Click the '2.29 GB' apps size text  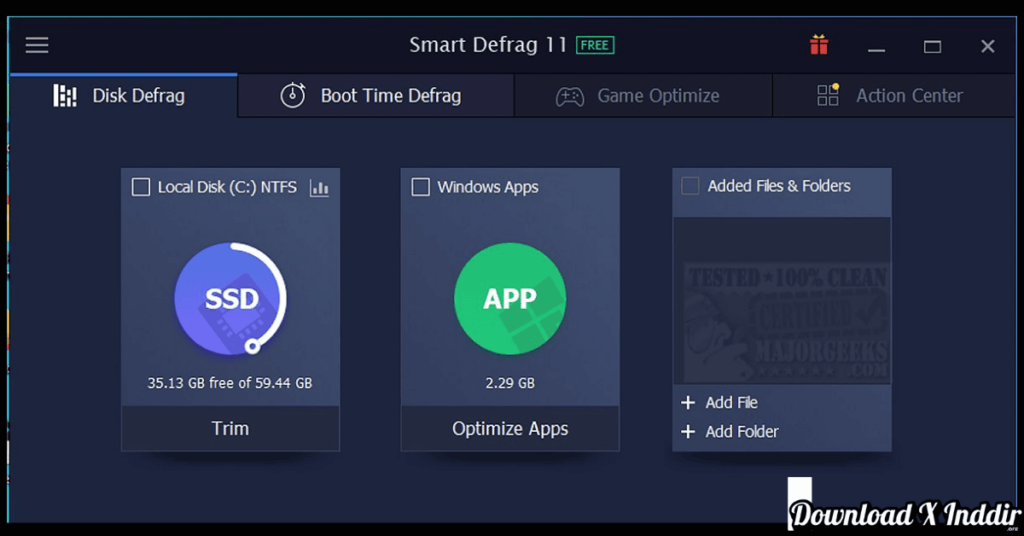(510, 383)
